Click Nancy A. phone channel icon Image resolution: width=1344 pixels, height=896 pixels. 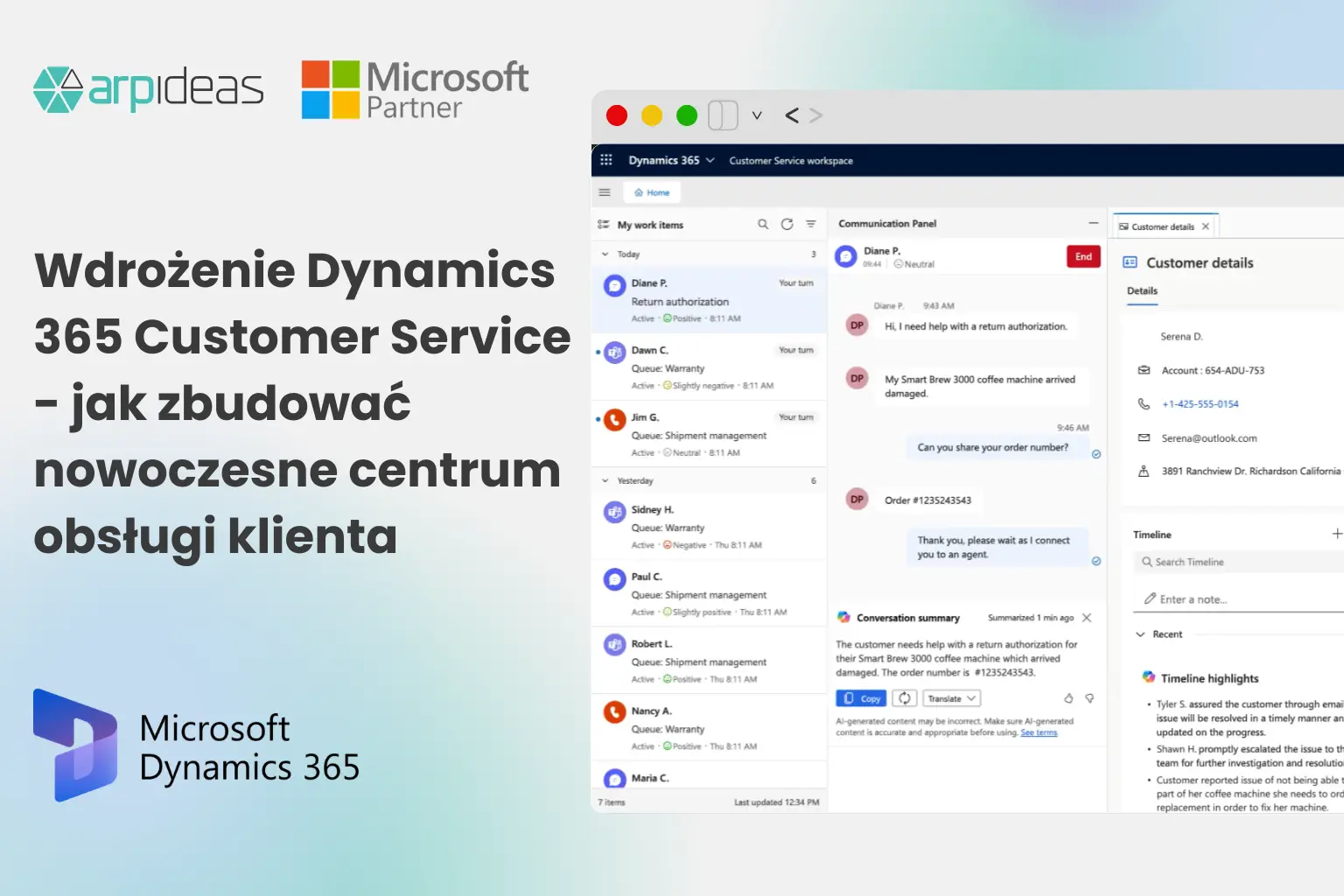coord(615,713)
